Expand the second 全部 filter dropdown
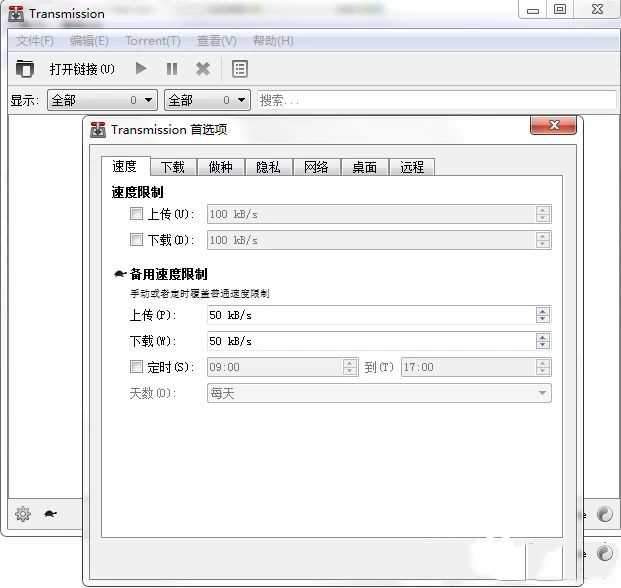Viewport: 621px width, 588px height. pos(207,100)
